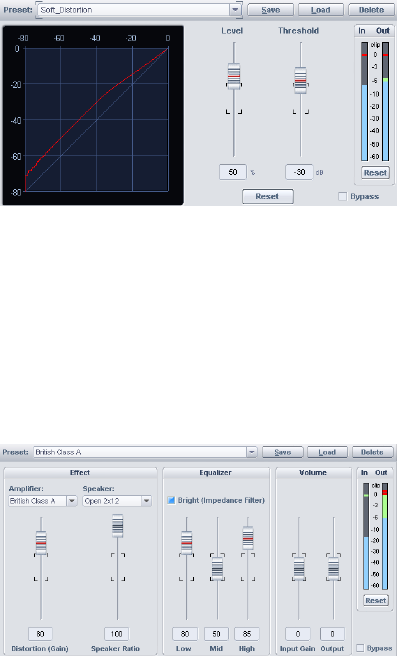Screen dimensions: 397x656
Task: Reset the Level and Threshold sliders
Action: (x=267, y=196)
